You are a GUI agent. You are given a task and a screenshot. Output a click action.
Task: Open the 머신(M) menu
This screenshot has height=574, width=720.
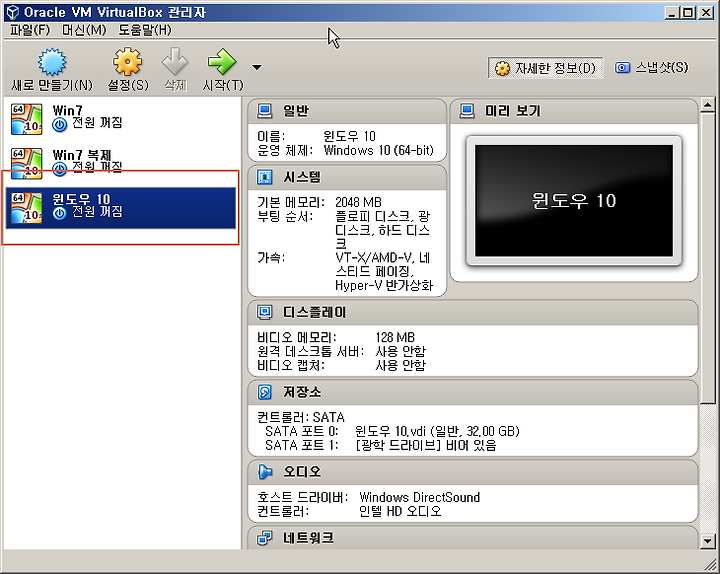point(84,30)
